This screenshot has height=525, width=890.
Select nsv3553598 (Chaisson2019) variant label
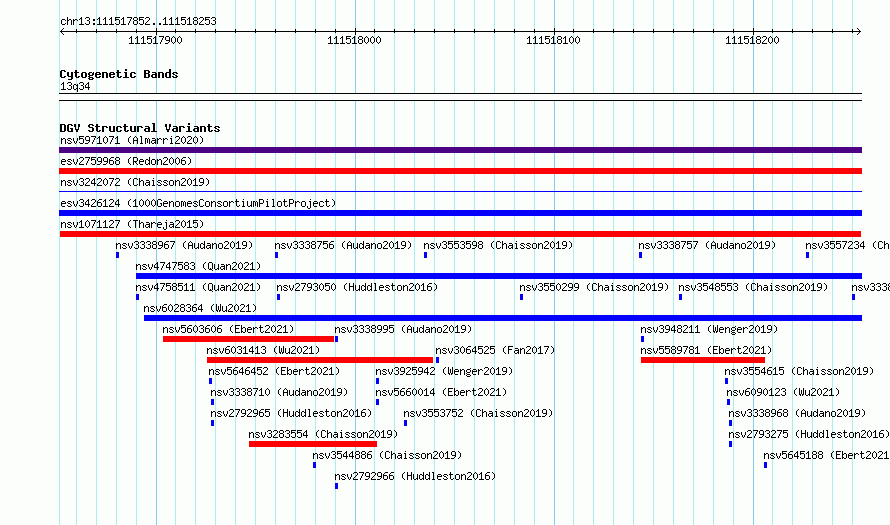point(498,245)
